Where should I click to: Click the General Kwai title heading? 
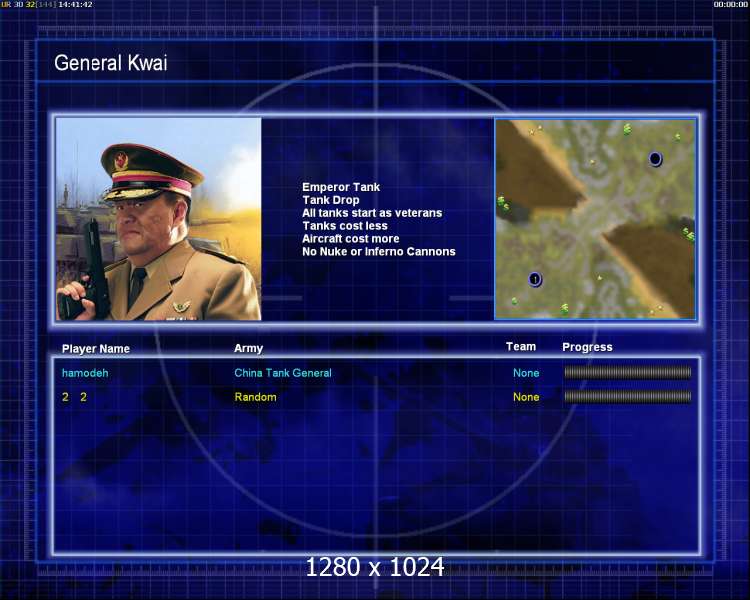[x=110, y=63]
